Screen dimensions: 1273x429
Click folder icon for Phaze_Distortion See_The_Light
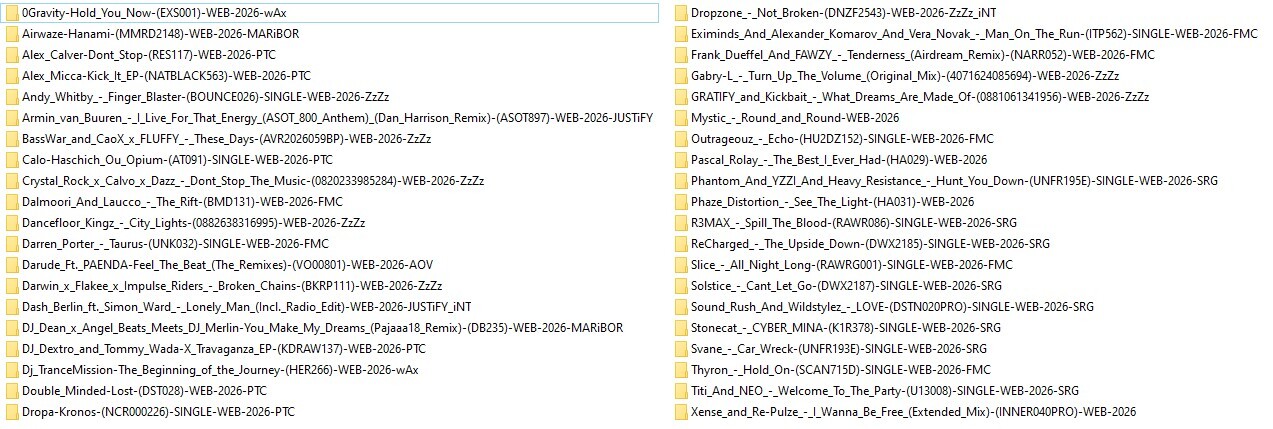click(680, 202)
